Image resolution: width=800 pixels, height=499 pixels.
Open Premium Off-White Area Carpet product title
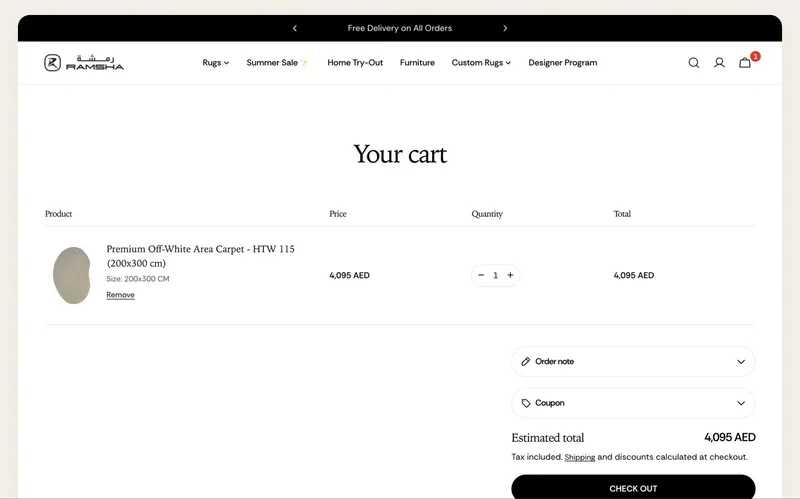point(201,256)
